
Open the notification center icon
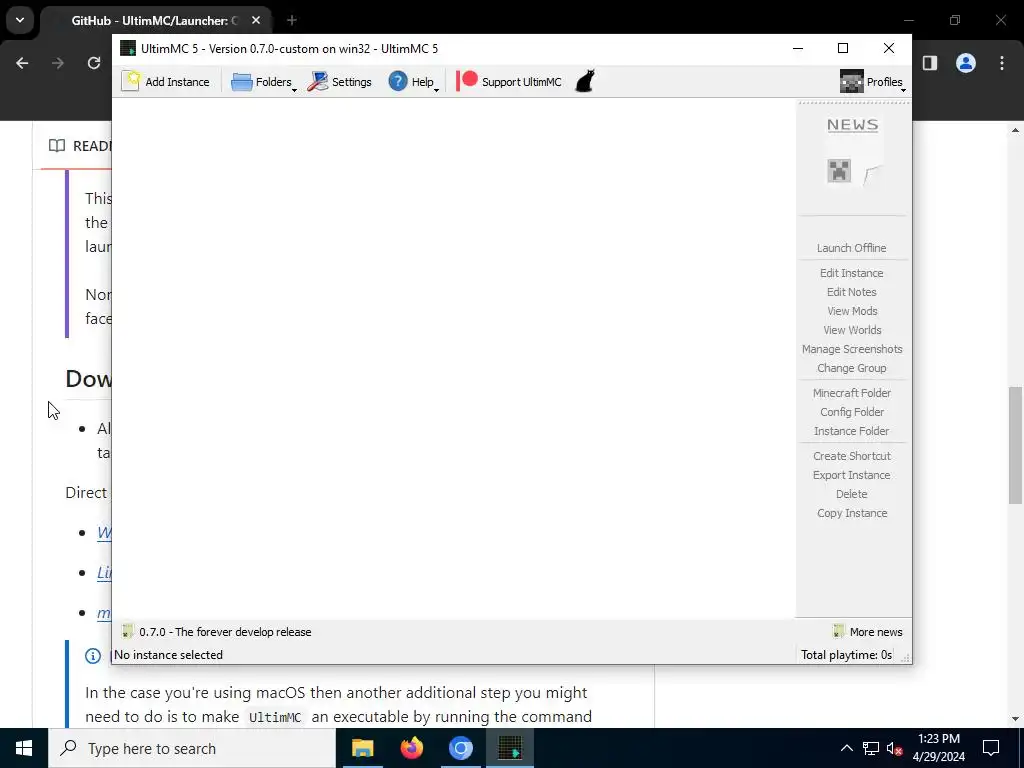[991, 748]
